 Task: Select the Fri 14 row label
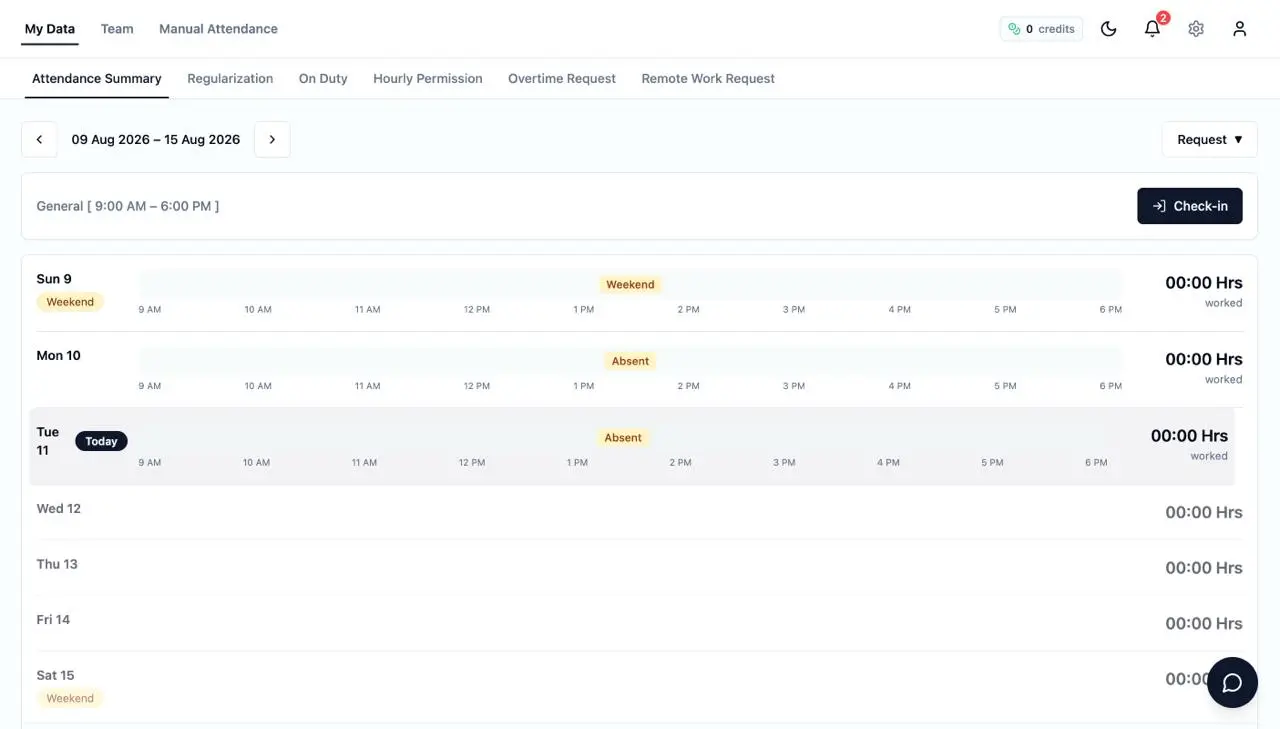53,620
